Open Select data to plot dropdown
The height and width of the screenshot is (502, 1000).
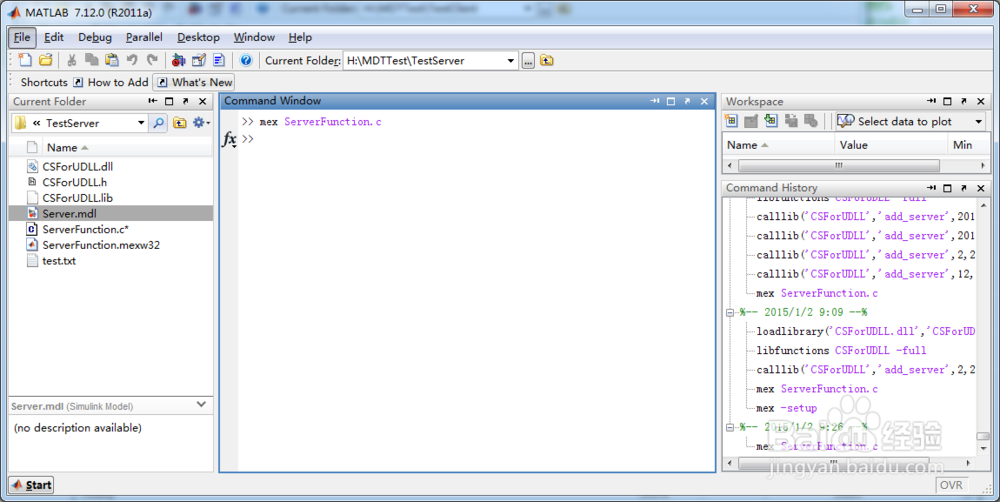(978, 121)
